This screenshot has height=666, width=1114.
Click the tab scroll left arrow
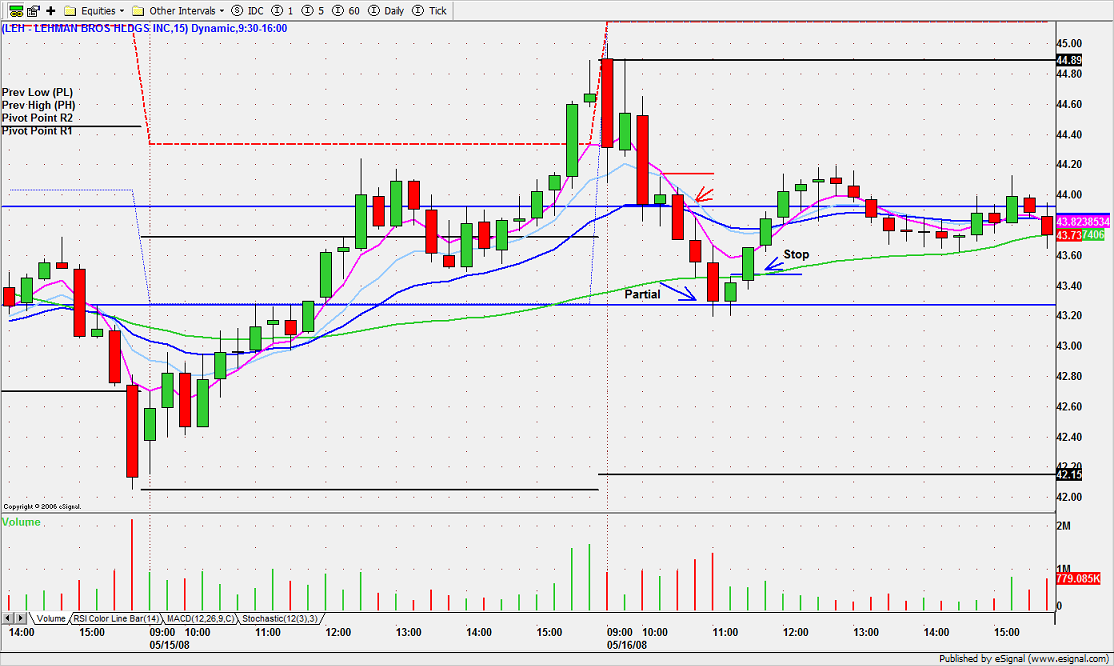8,618
